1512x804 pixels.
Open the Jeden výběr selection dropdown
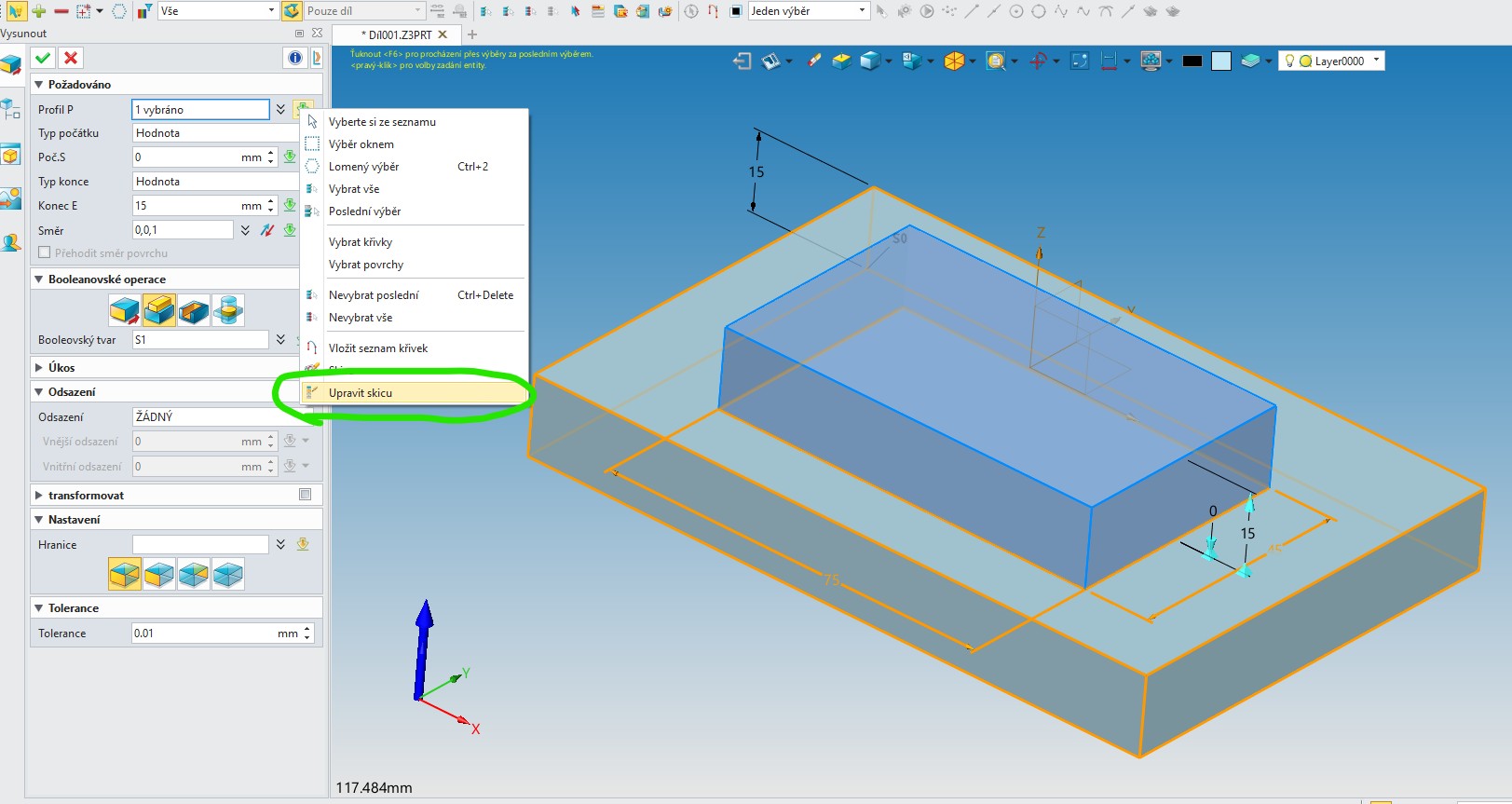tap(862, 11)
